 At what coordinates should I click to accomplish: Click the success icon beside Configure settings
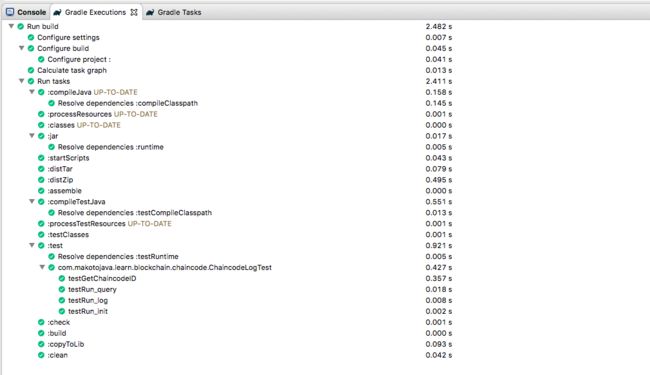pyautogui.click(x=31, y=37)
